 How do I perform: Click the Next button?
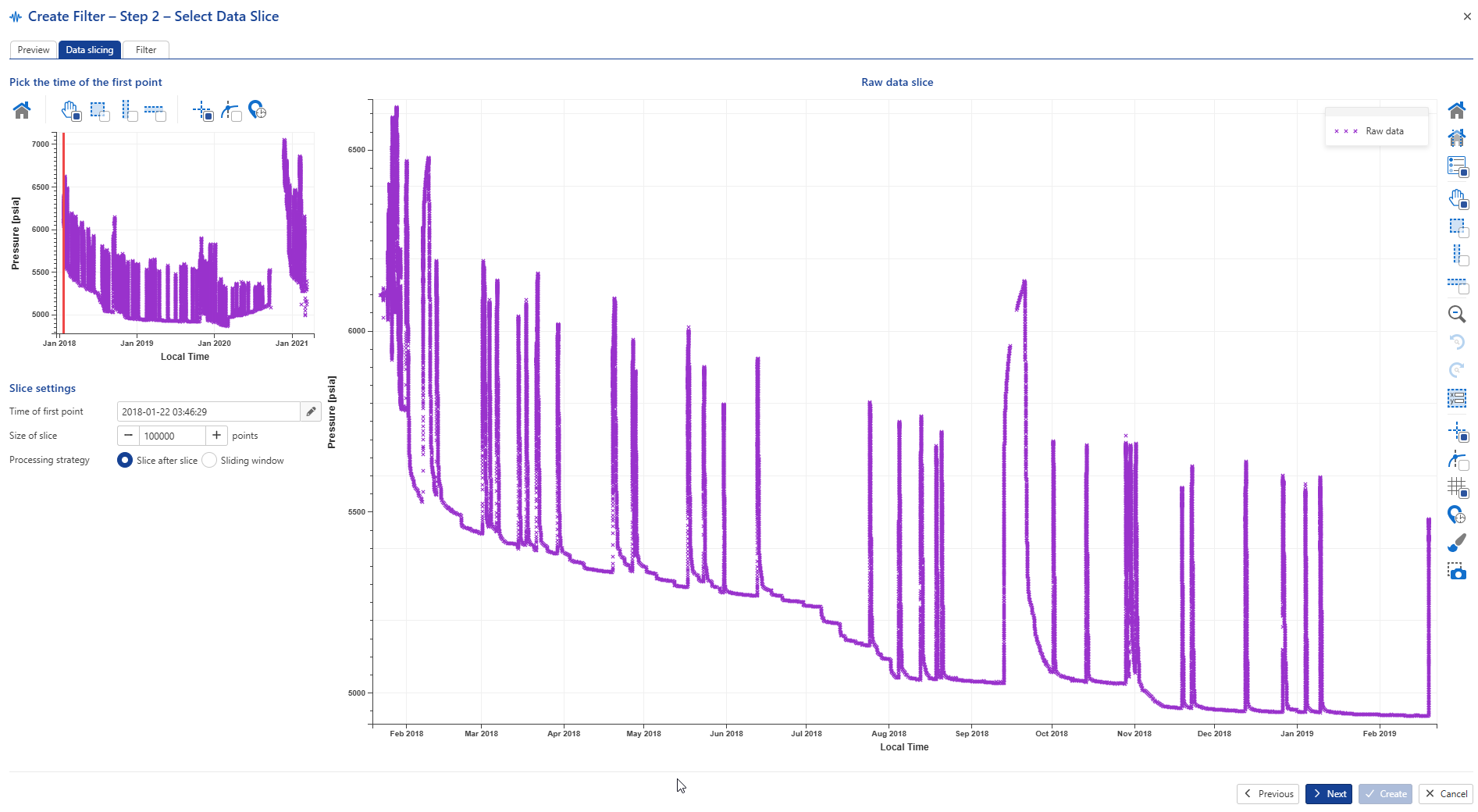[1328, 794]
